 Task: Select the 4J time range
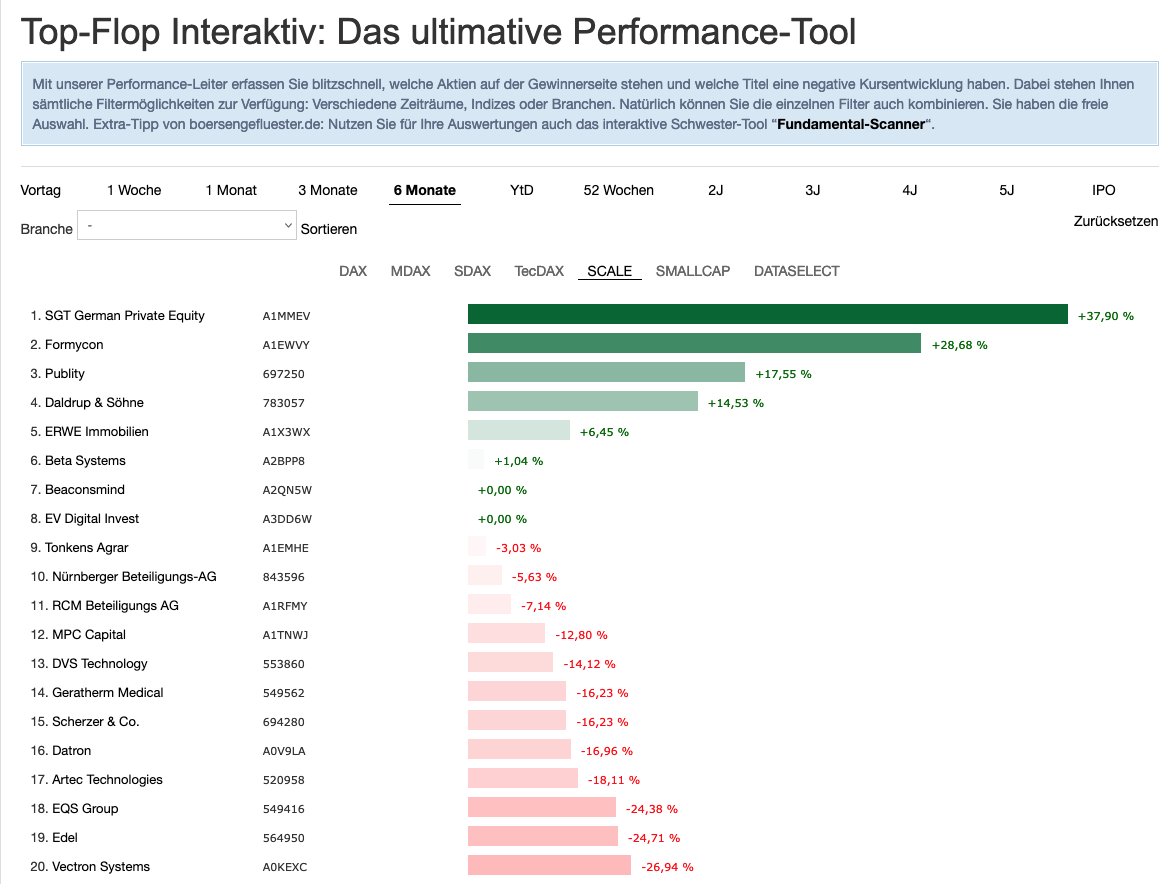coord(910,190)
